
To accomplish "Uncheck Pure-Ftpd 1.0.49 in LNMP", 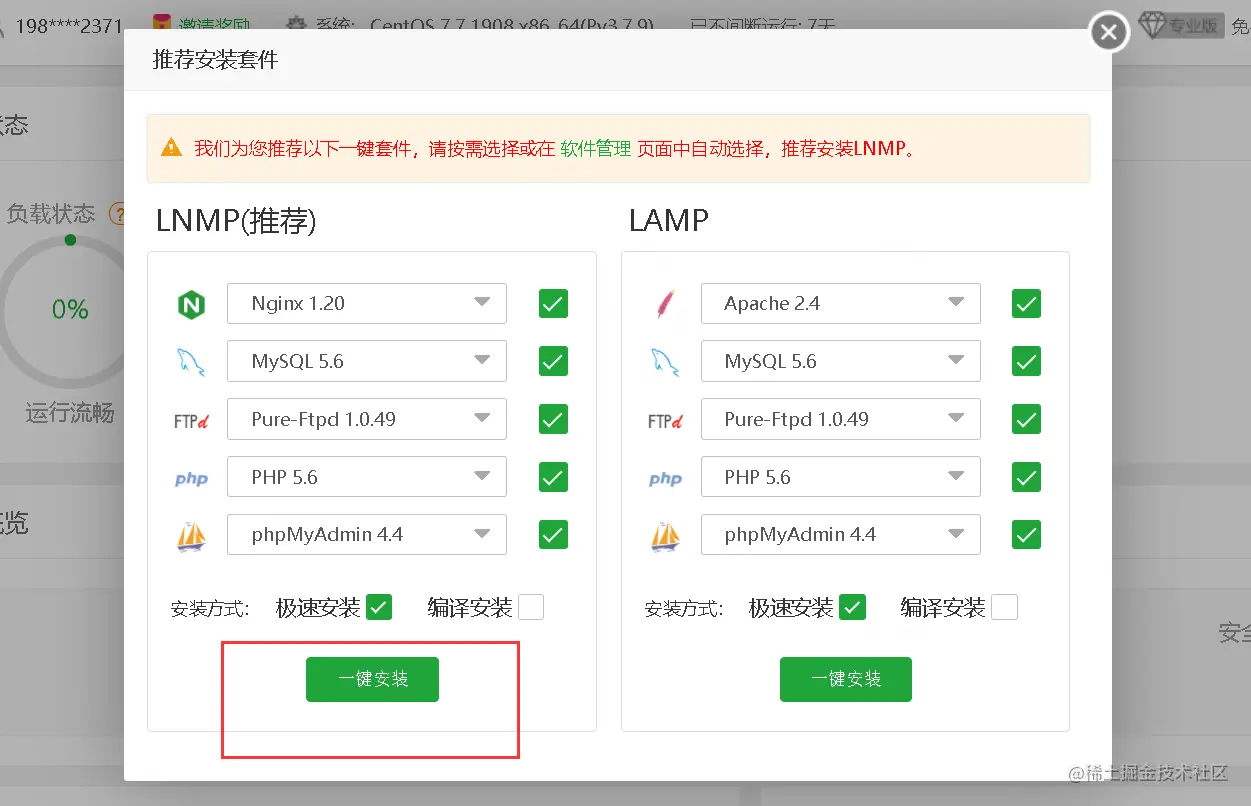I will click(553, 419).
